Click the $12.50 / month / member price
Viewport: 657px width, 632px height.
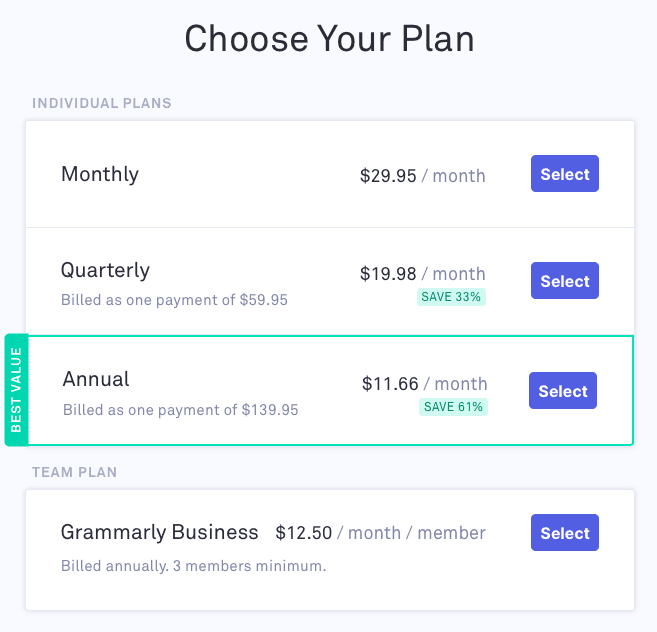coord(380,533)
